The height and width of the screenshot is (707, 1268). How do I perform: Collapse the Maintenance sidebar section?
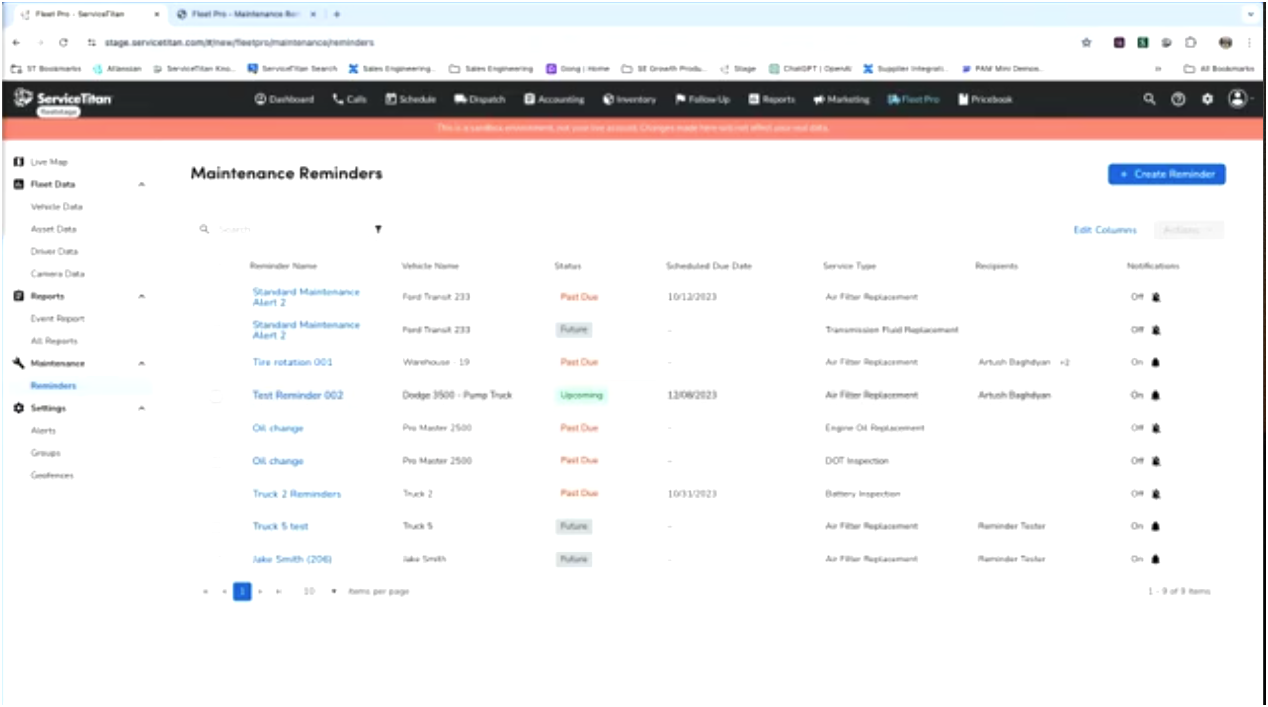tap(141, 364)
